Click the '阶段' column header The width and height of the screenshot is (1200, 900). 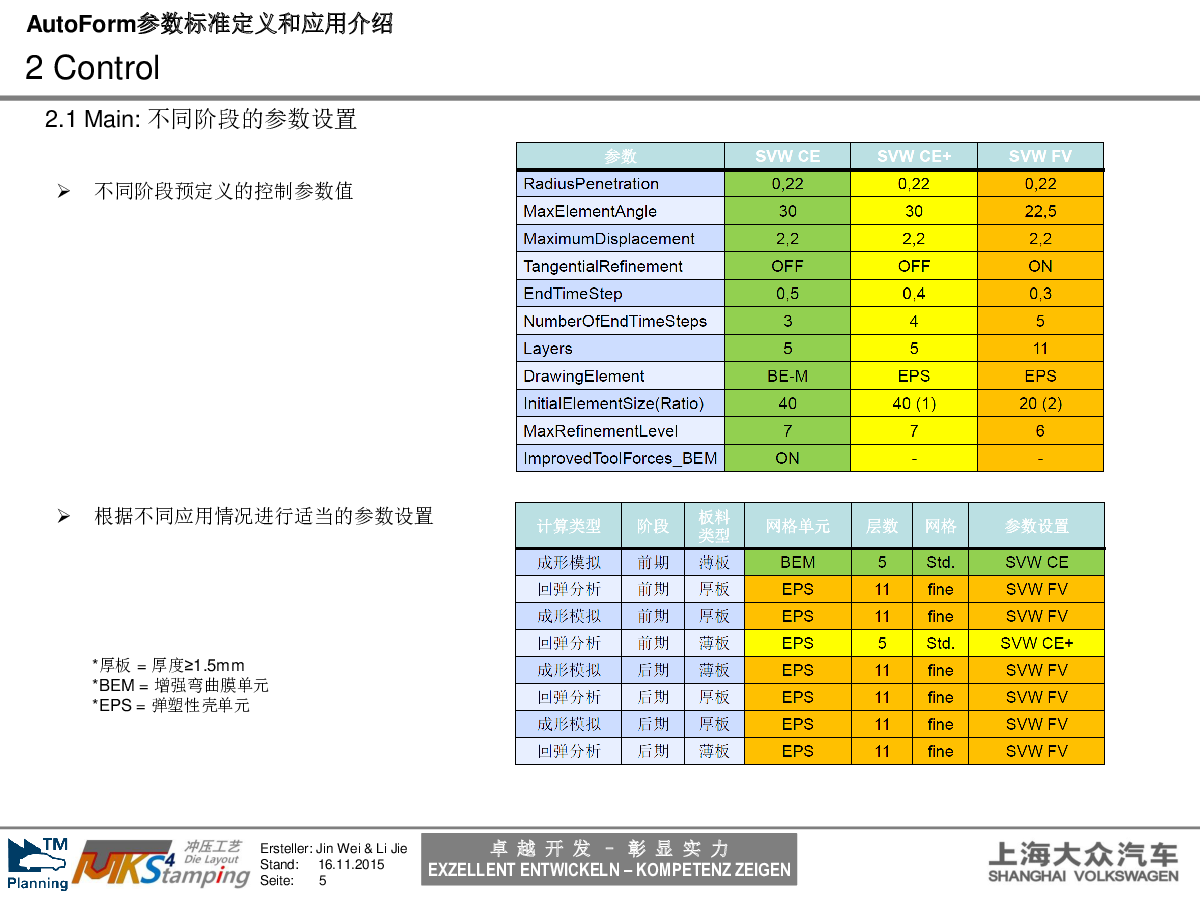tap(653, 526)
